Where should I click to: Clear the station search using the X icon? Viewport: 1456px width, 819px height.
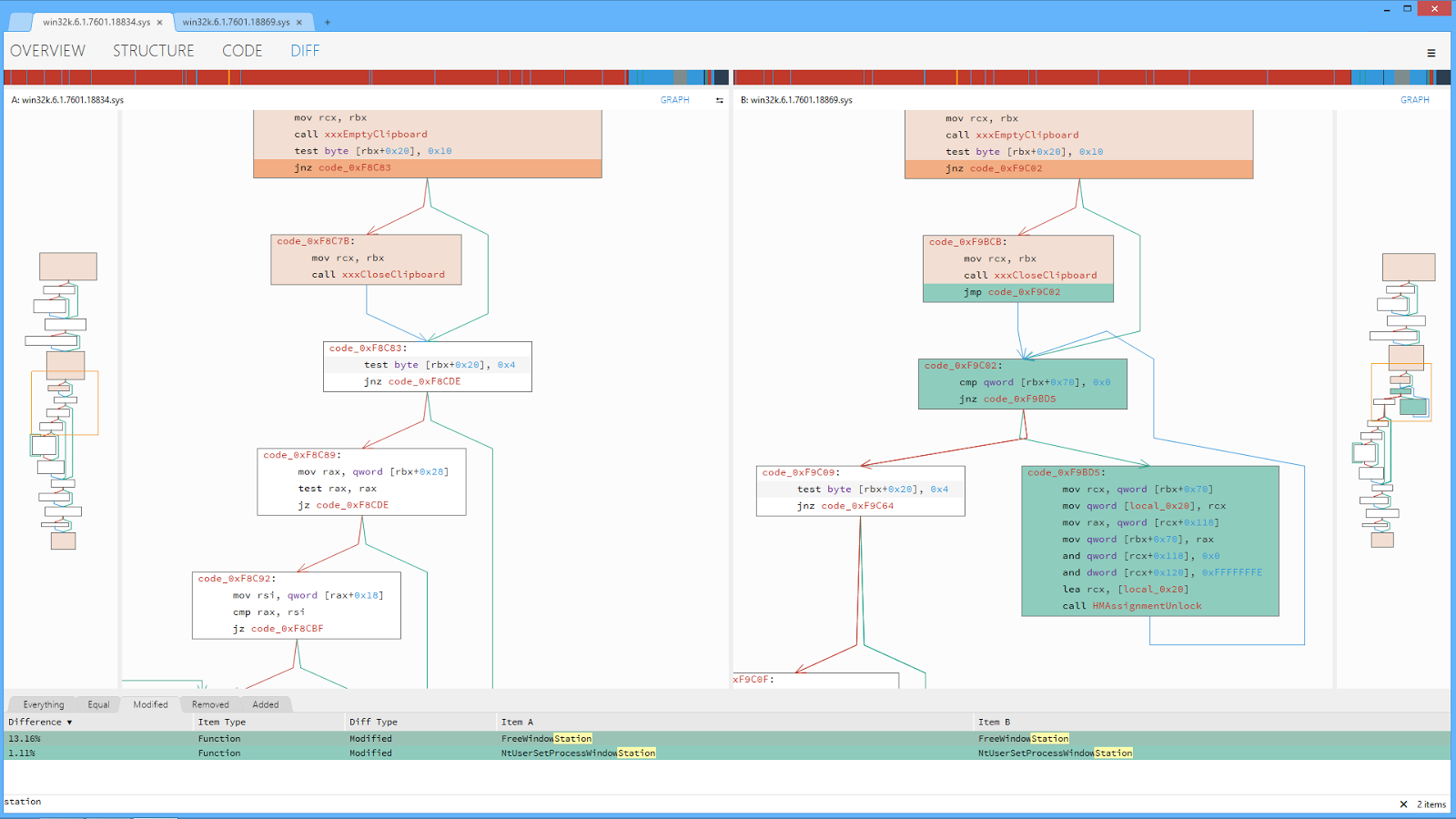[x=1401, y=804]
